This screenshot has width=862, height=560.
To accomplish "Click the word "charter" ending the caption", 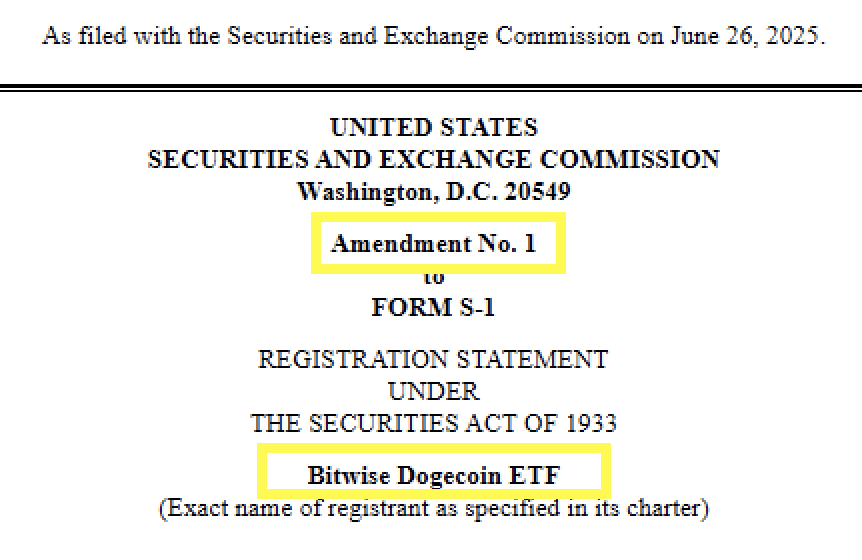I will click(672, 508).
